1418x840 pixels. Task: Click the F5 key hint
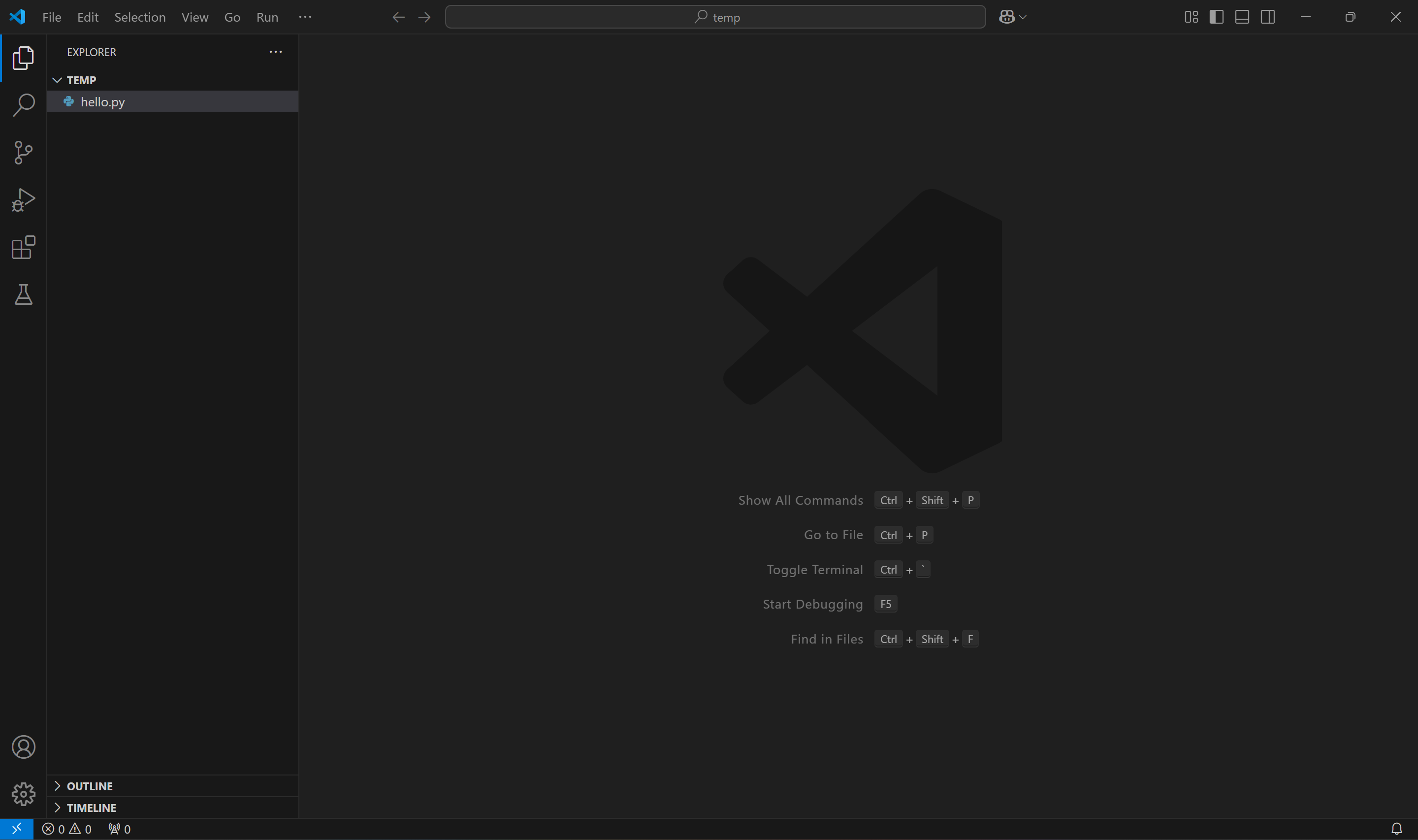point(886,604)
